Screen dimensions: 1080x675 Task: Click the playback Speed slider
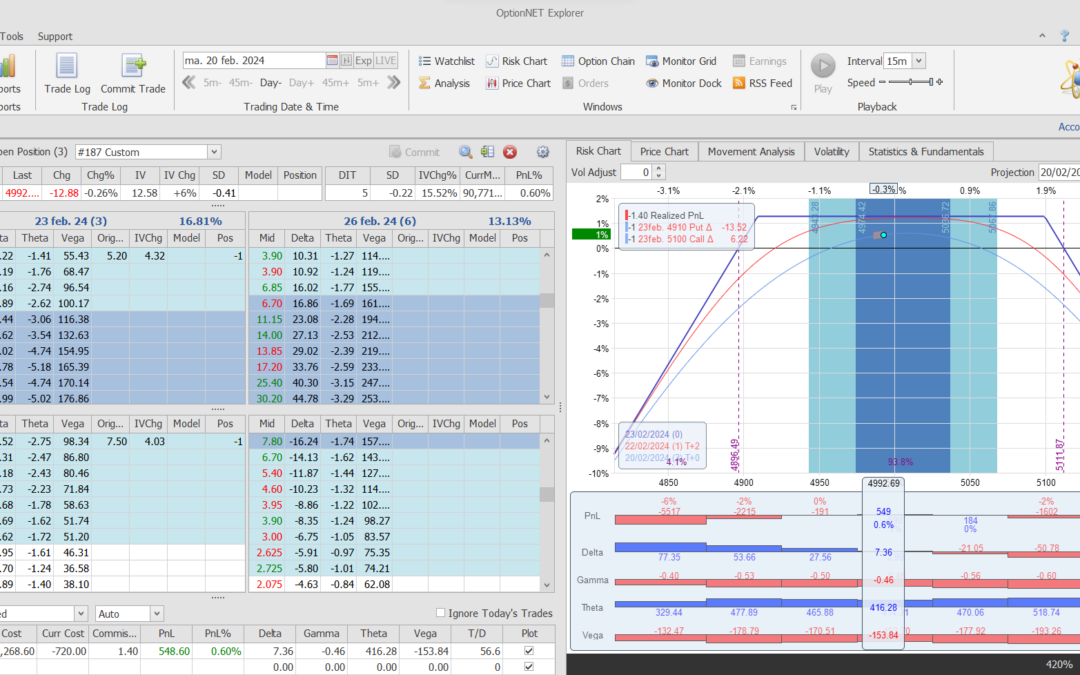(x=910, y=83)
